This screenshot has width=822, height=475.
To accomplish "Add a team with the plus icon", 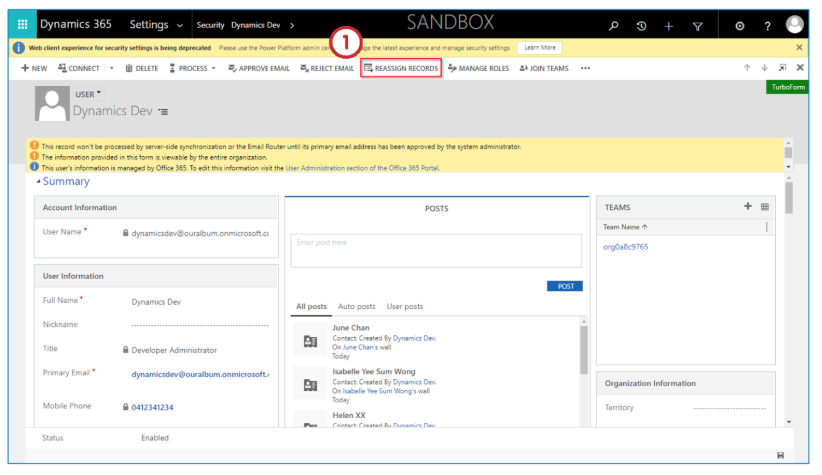I will [x=747, y=206].
